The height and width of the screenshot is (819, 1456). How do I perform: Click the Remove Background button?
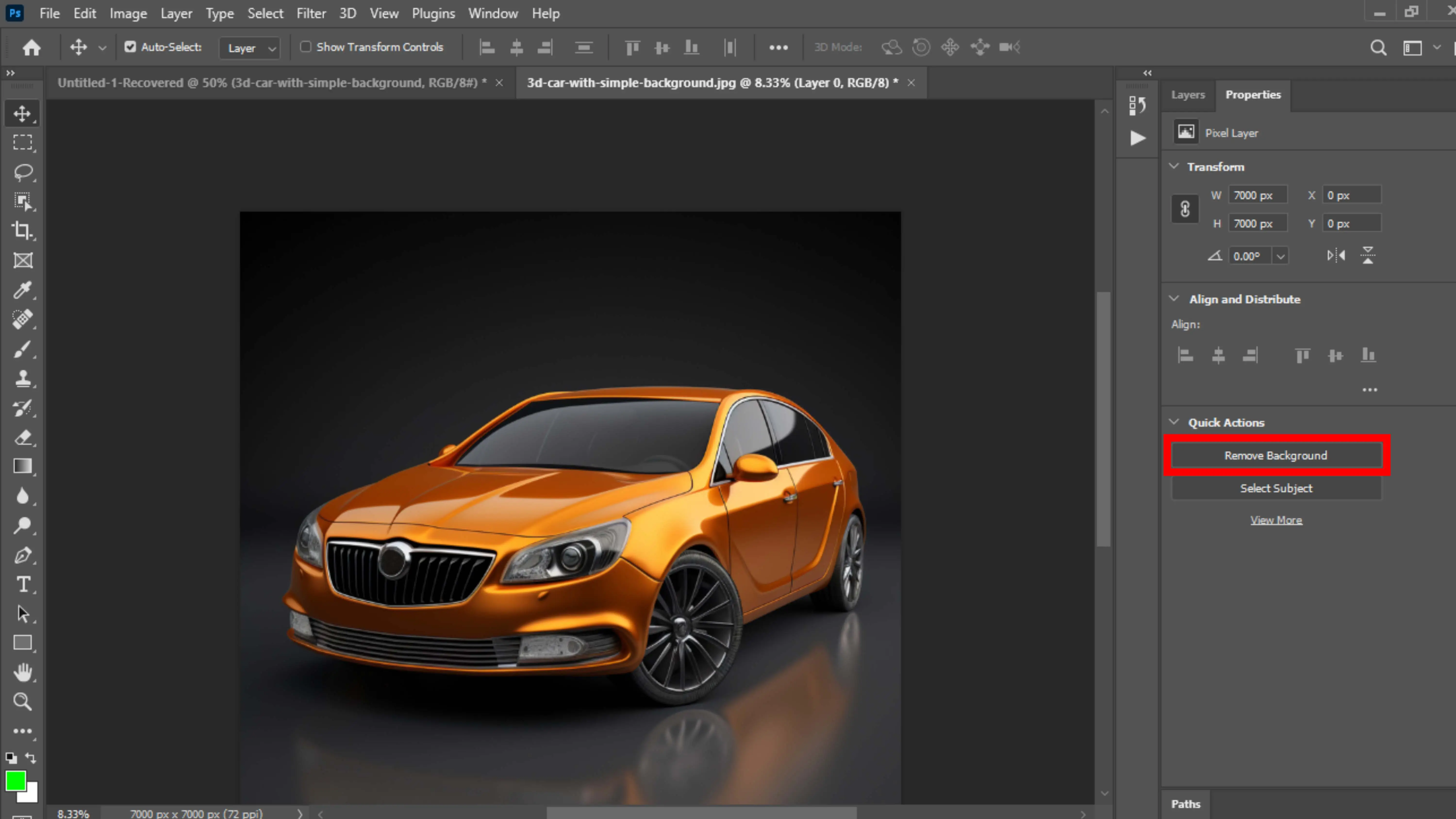pyautogui.click(x=1276, y=455)
